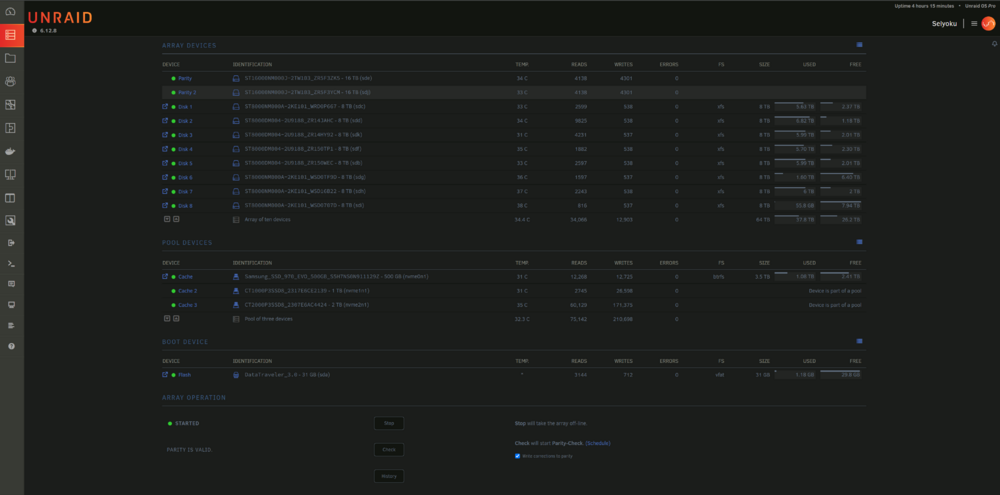Open the Main array icon in sidebar
The width and height of the screenshot is (1000, 495).
[x=10, y=34]
